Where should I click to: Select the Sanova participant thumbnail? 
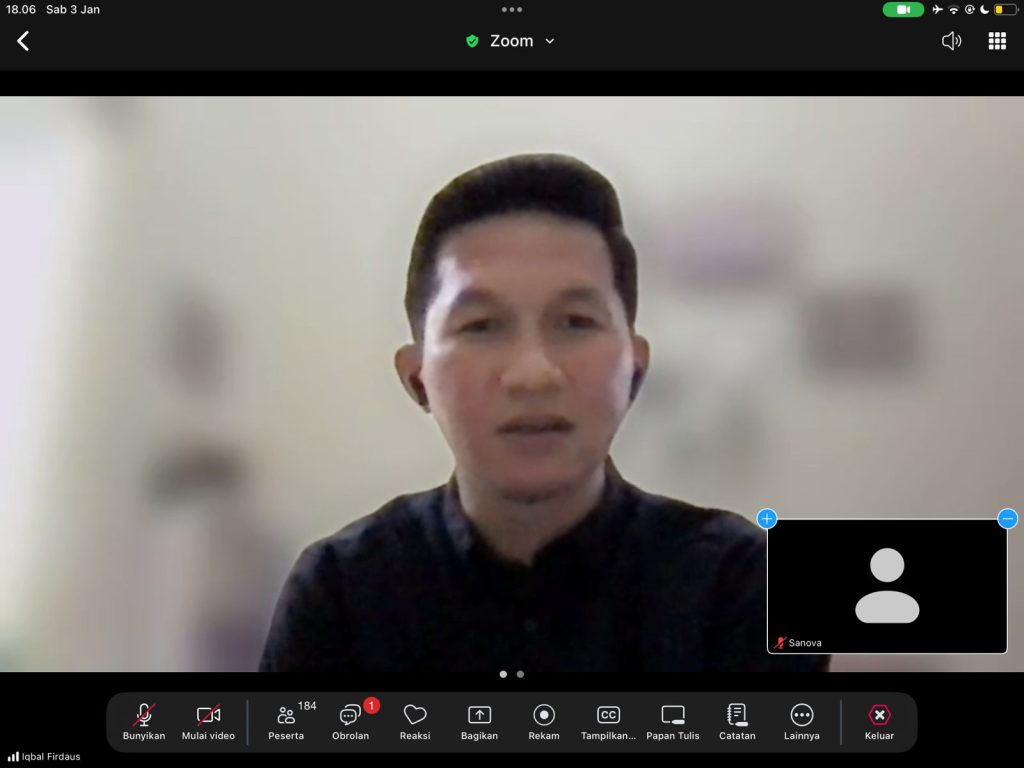pyautogui.click(x=887, y=586)
